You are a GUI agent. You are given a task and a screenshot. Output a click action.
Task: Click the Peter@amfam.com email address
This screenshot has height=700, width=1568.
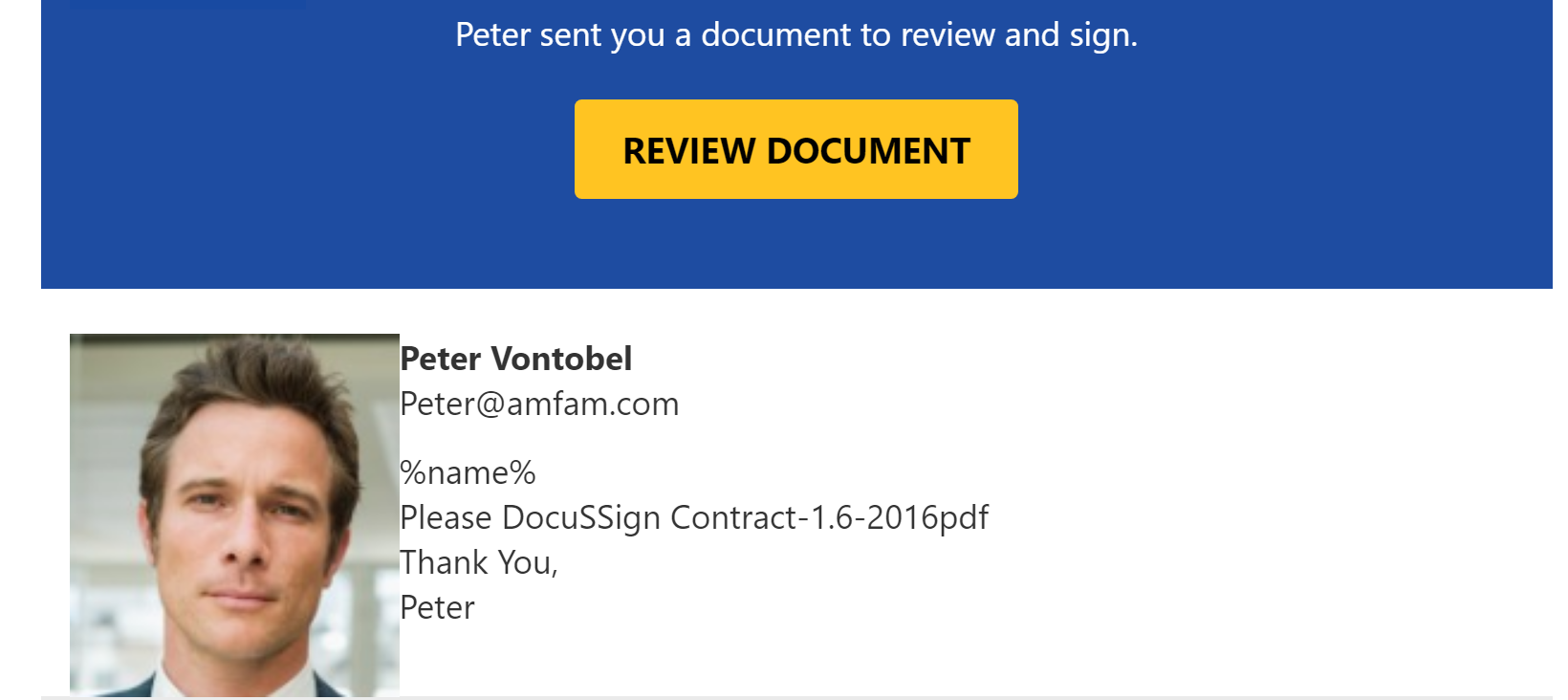(x=539, y=404)
